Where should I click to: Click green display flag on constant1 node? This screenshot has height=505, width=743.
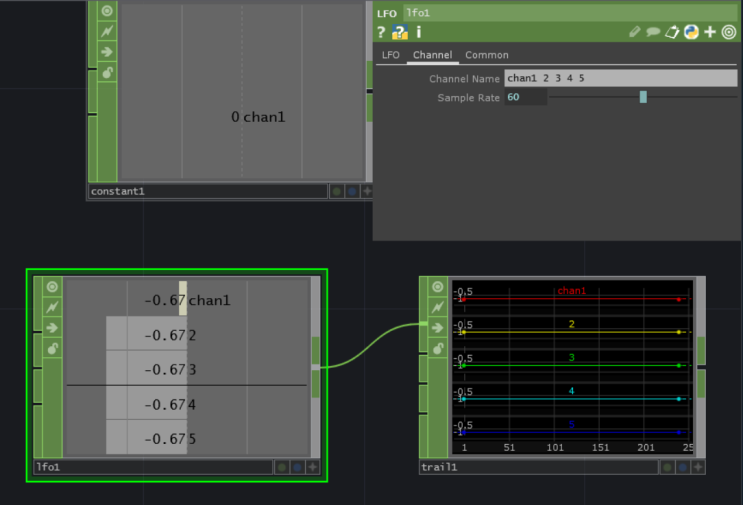[336, 191]
